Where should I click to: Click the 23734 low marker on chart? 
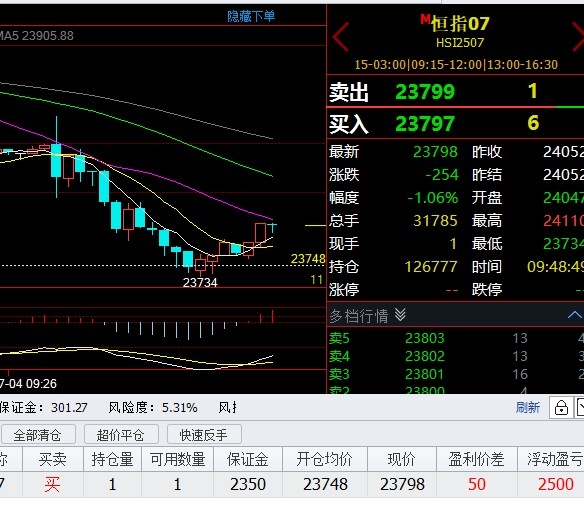point(200,283)
